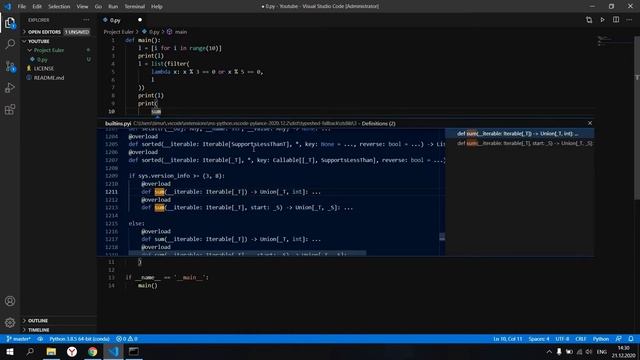This screenshot has width=640, height=360.
Task: Open errors and warnings problems indicator
Action: pos(127,339)
